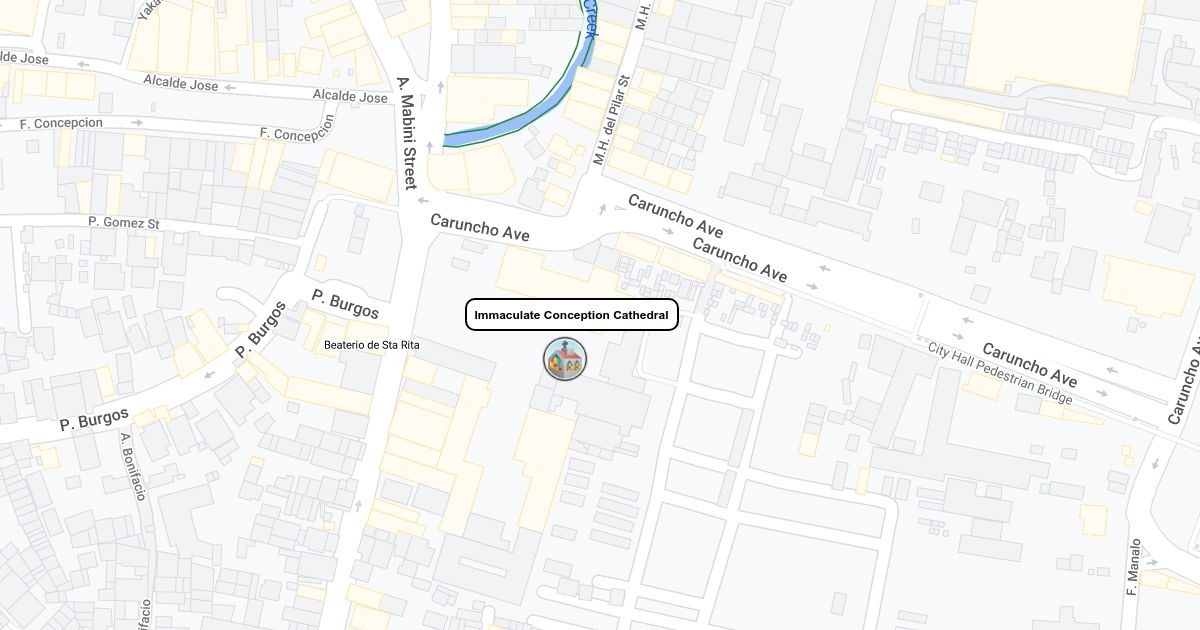Click vertical Caruncho label cut off at map edge
Screen dimensions: 1200x630
tap(1186, 380)
